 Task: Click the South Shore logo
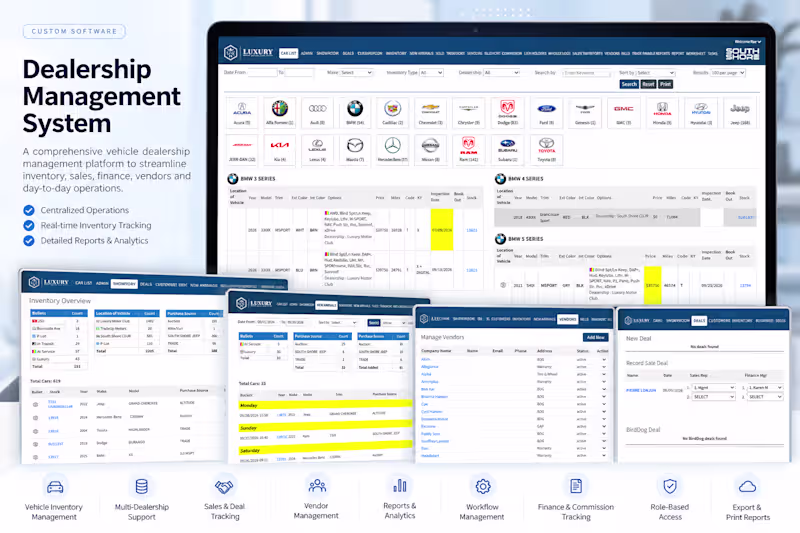pyautogui.click(x=743, y=53)
